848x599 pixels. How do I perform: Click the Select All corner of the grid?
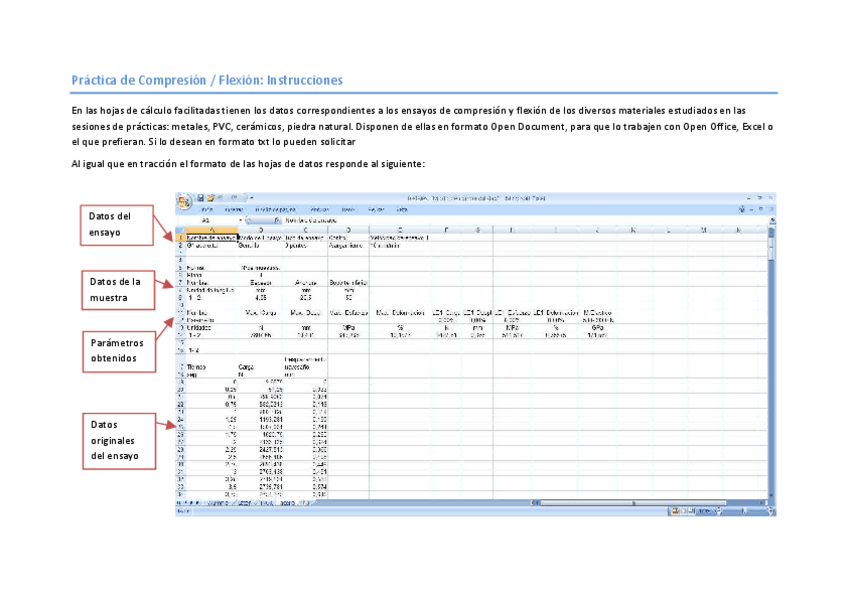[x=181, y=230]
